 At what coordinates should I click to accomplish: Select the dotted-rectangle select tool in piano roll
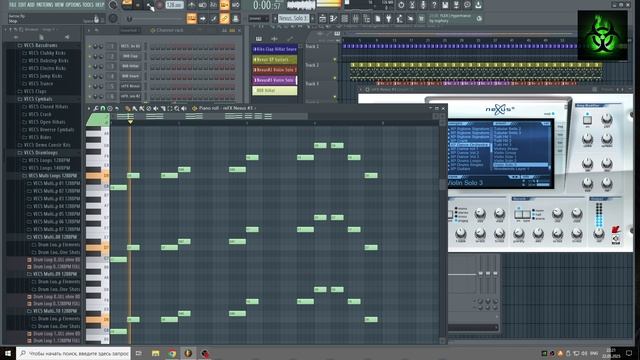[170, 109]
